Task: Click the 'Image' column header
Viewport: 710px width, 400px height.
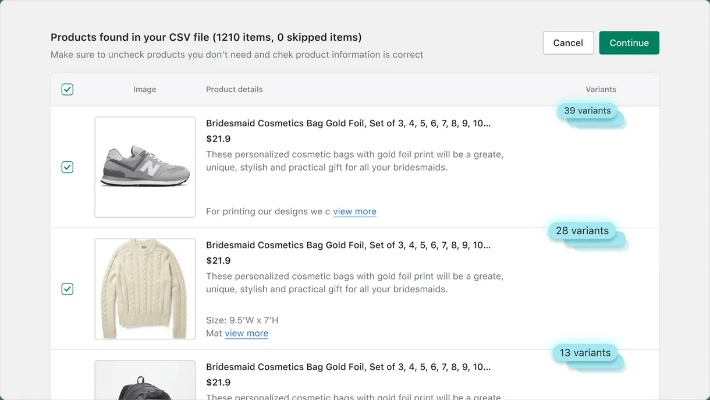Action: [x=145, y=90]
